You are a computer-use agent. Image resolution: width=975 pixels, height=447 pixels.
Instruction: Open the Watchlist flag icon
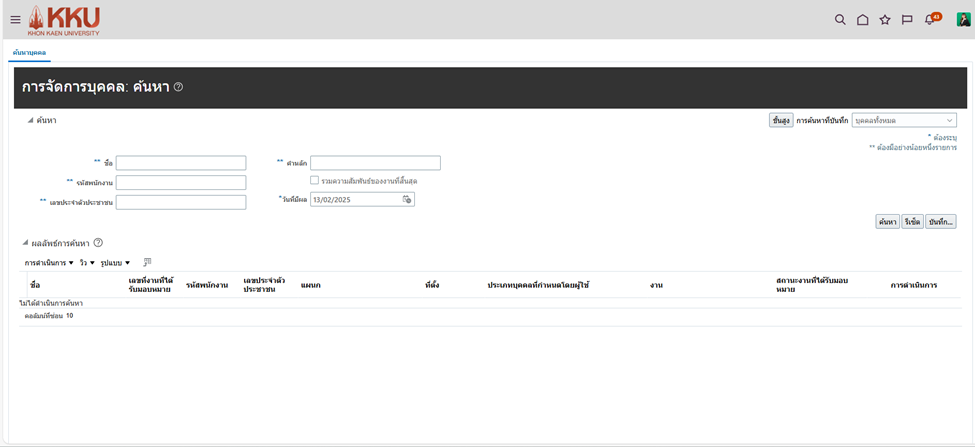907,19
